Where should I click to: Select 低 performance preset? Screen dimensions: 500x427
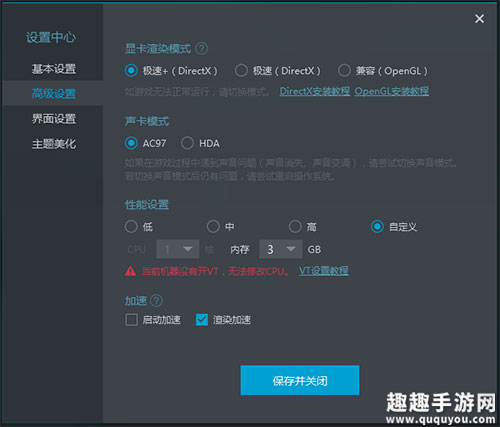(x=131, y=227)
